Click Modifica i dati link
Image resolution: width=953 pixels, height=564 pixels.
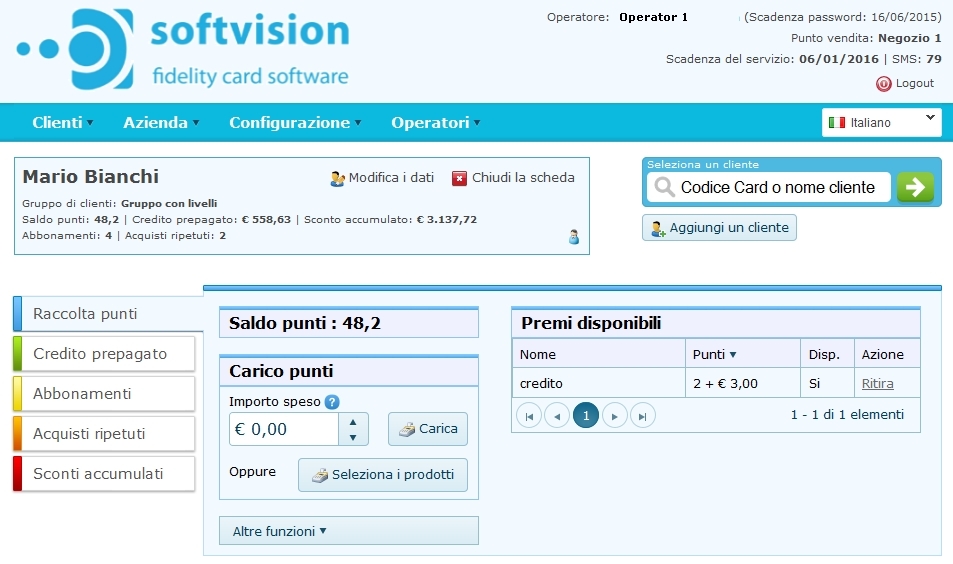point(391,177)
